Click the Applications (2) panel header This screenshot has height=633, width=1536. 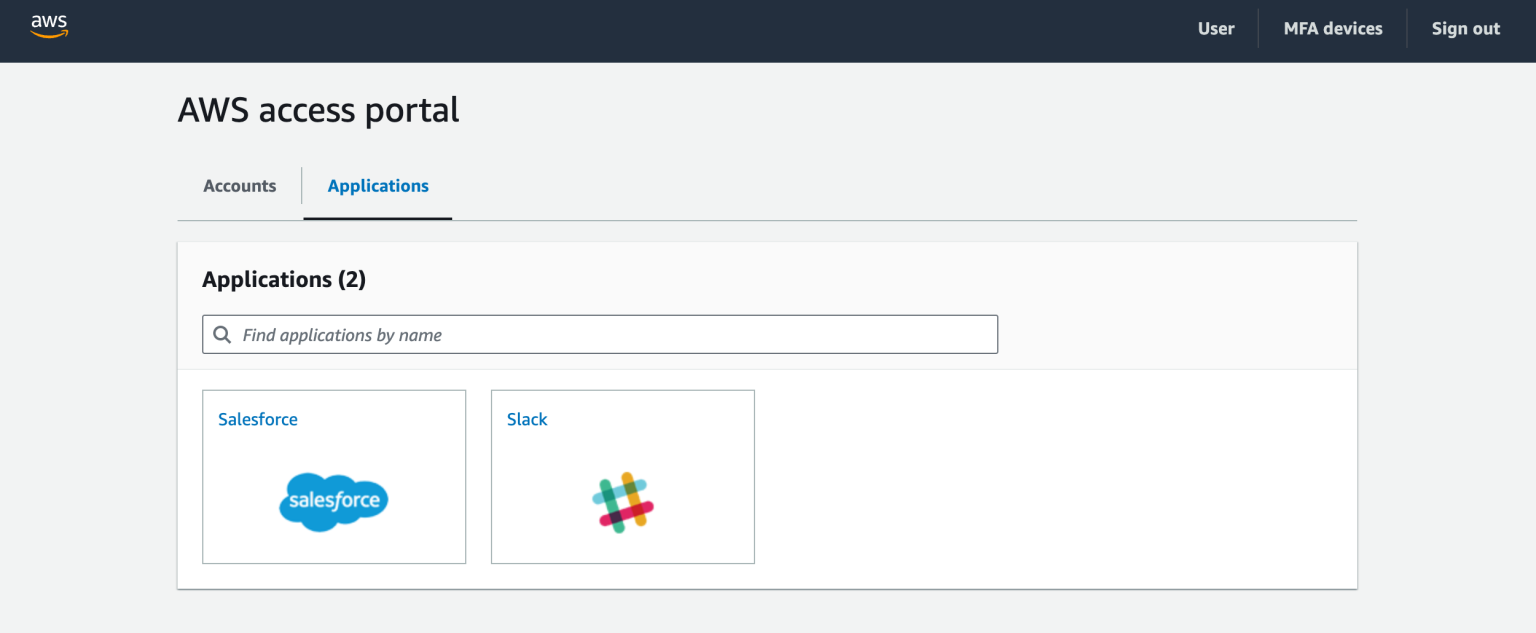coord(283,279)
